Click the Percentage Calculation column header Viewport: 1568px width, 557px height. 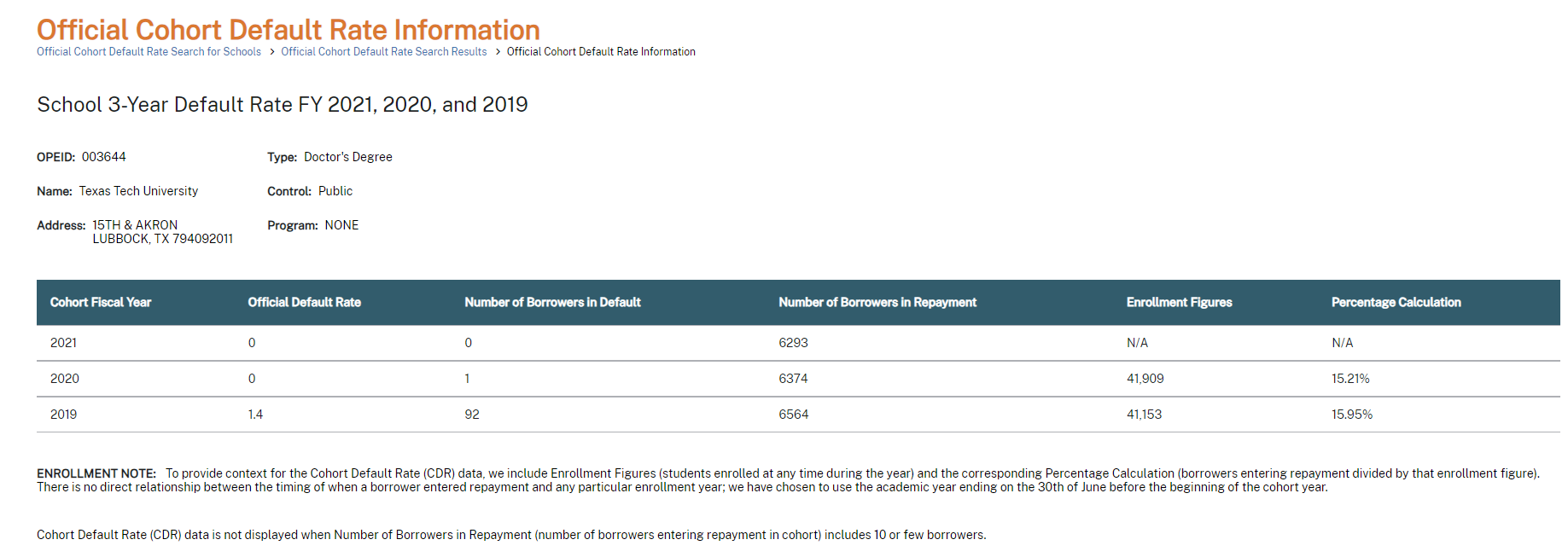(1396, 303)
